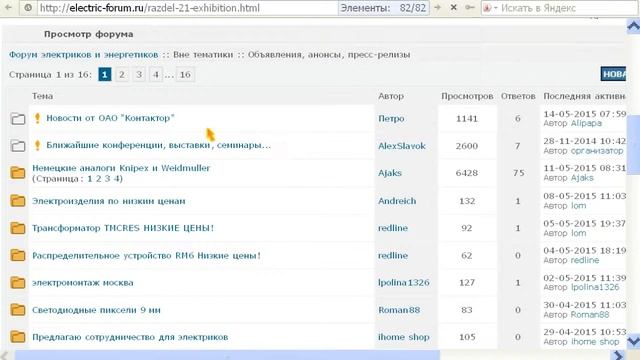Open author redline of Трансформатор topic
This screenshot has width=640, height=360.
coord(393,228)
